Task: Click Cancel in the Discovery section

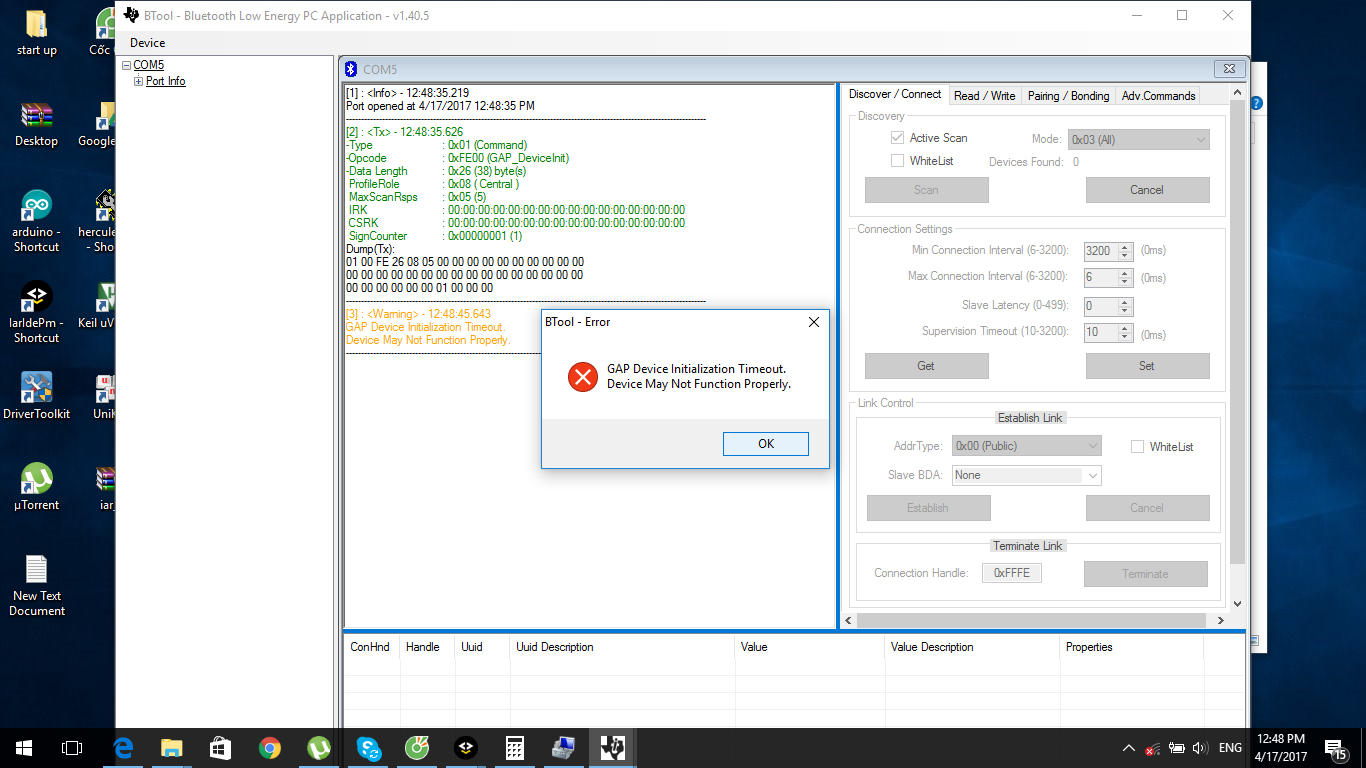Action: (x=1147, y=190)
